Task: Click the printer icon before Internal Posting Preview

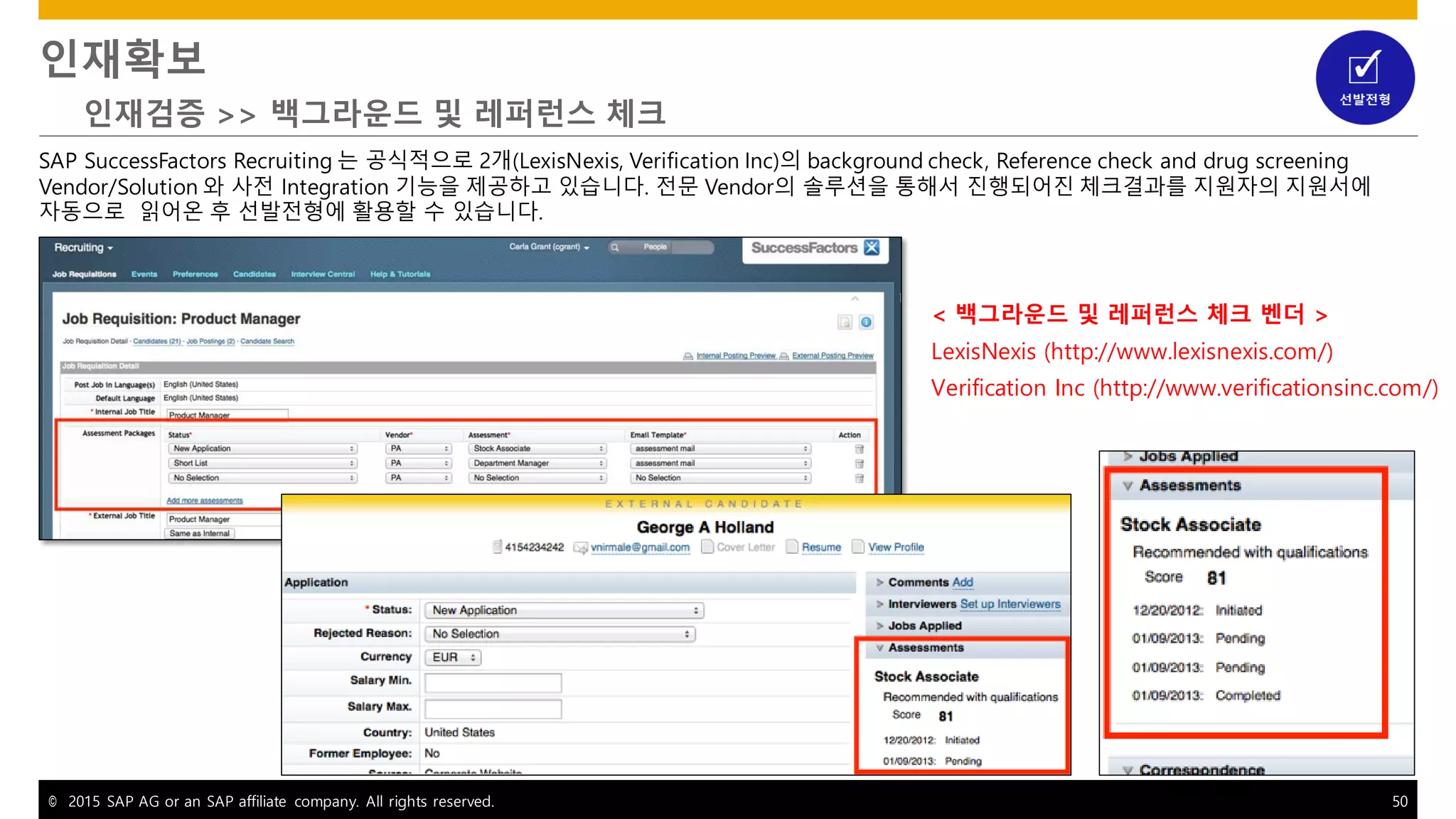Action: (688, 356)
